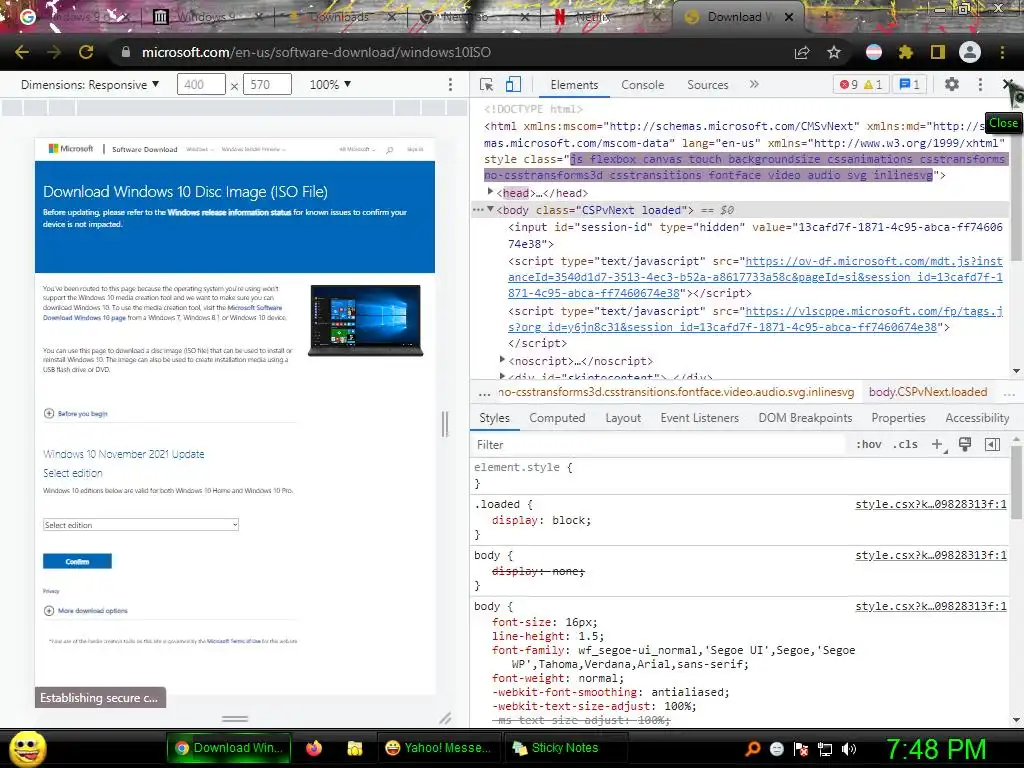Expand the noscript element node
The width and height of the screenshot is (1024, 768).
click(502, 360)
